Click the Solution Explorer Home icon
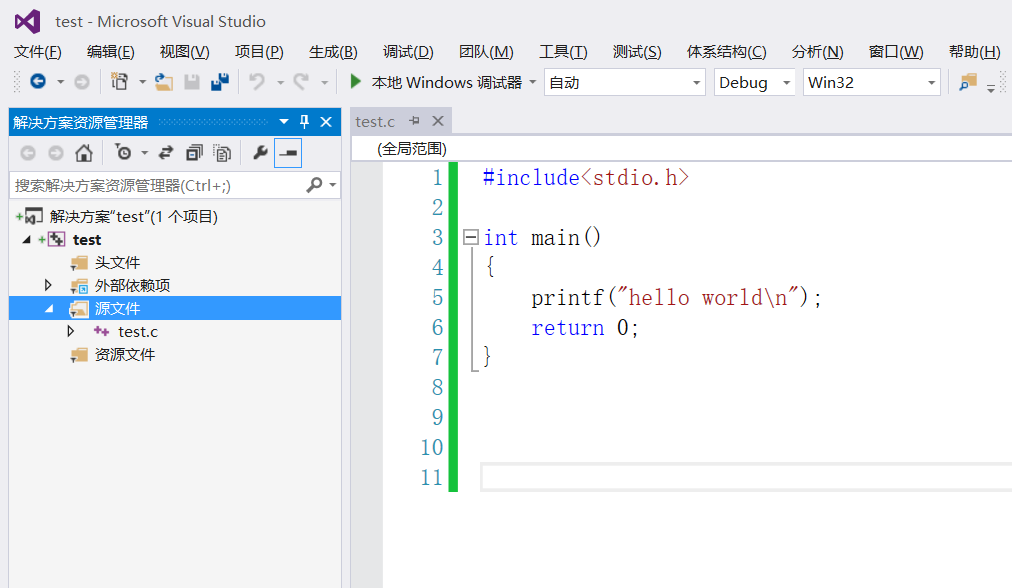This screenshot has height=588, width=1012. [x=84, y=153]
